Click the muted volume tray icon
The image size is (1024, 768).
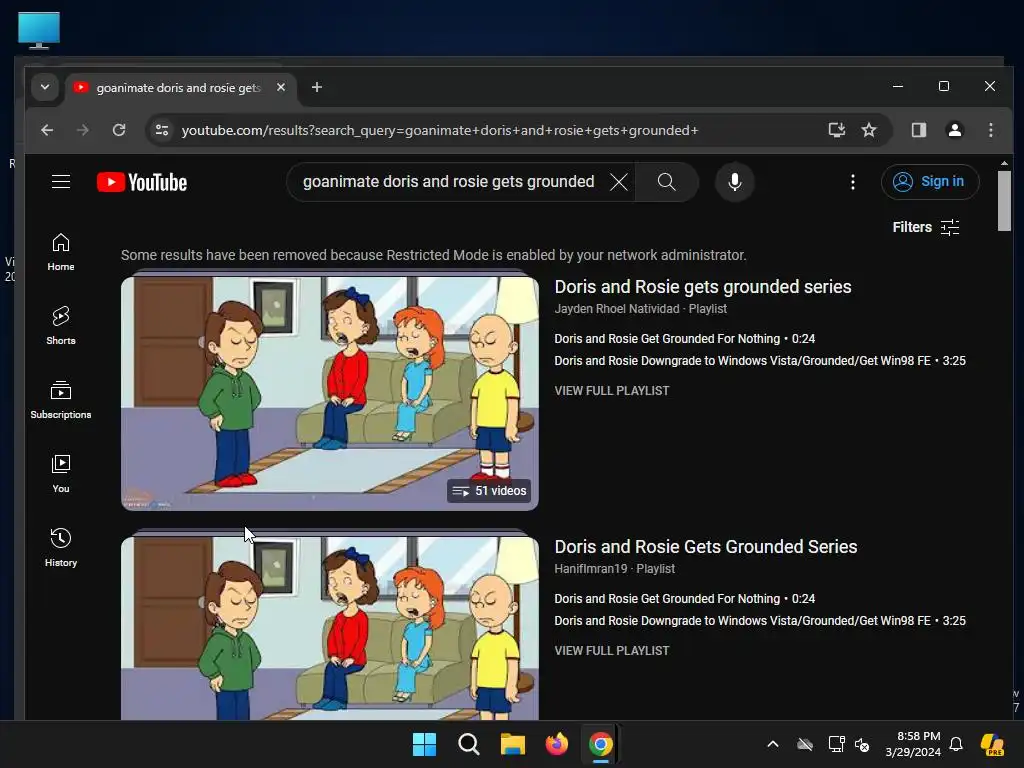coord(862,744)
